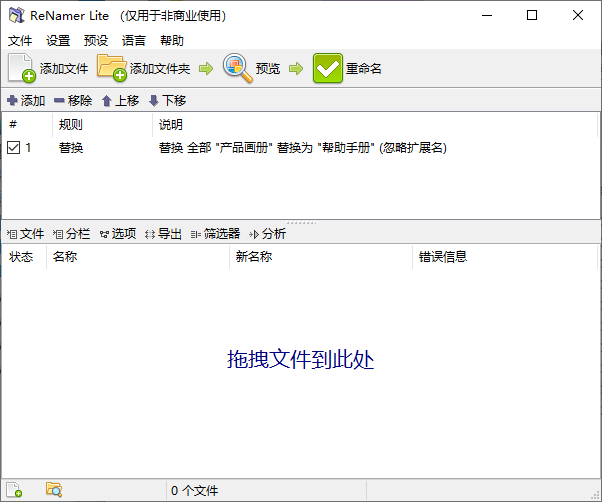Open the 帮助 menu
The height and width of the screenshot is (502, 602).
click(x=172, y=40)
